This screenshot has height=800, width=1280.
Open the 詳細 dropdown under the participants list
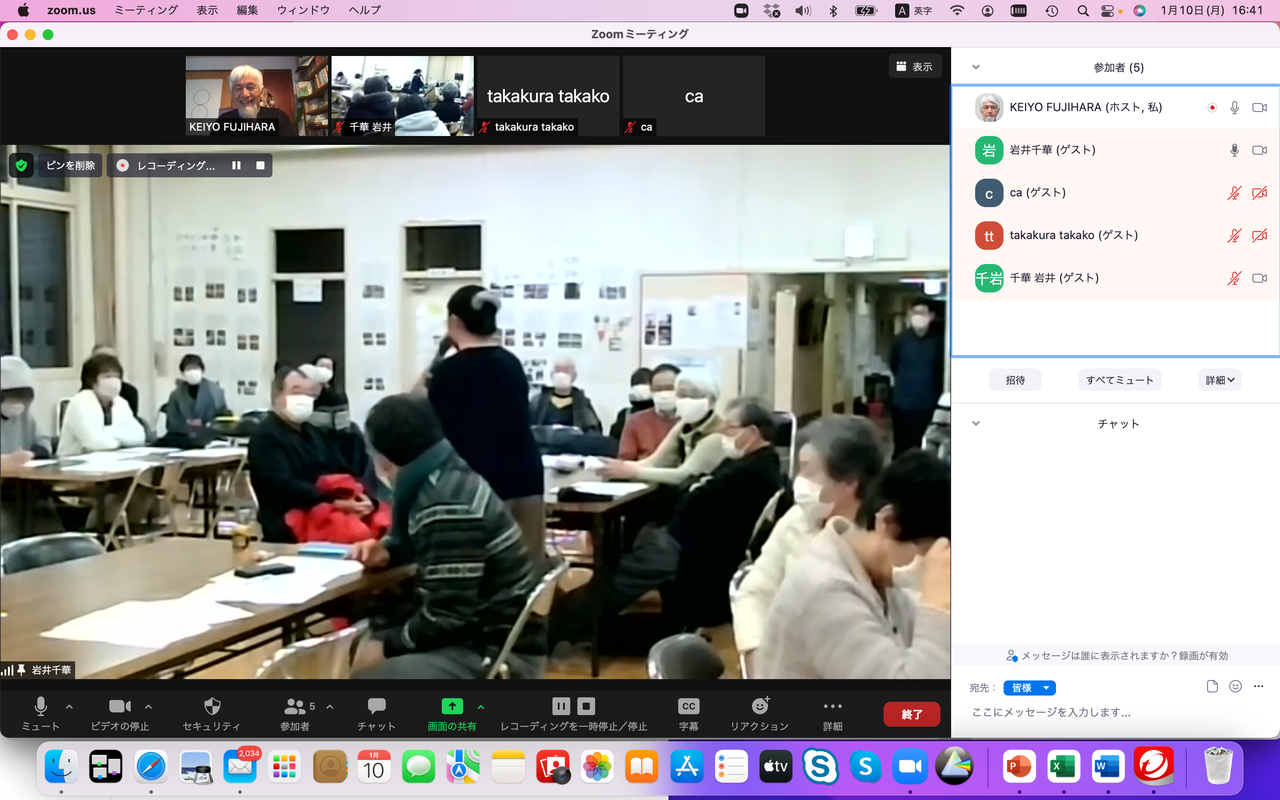(1220, 380)
